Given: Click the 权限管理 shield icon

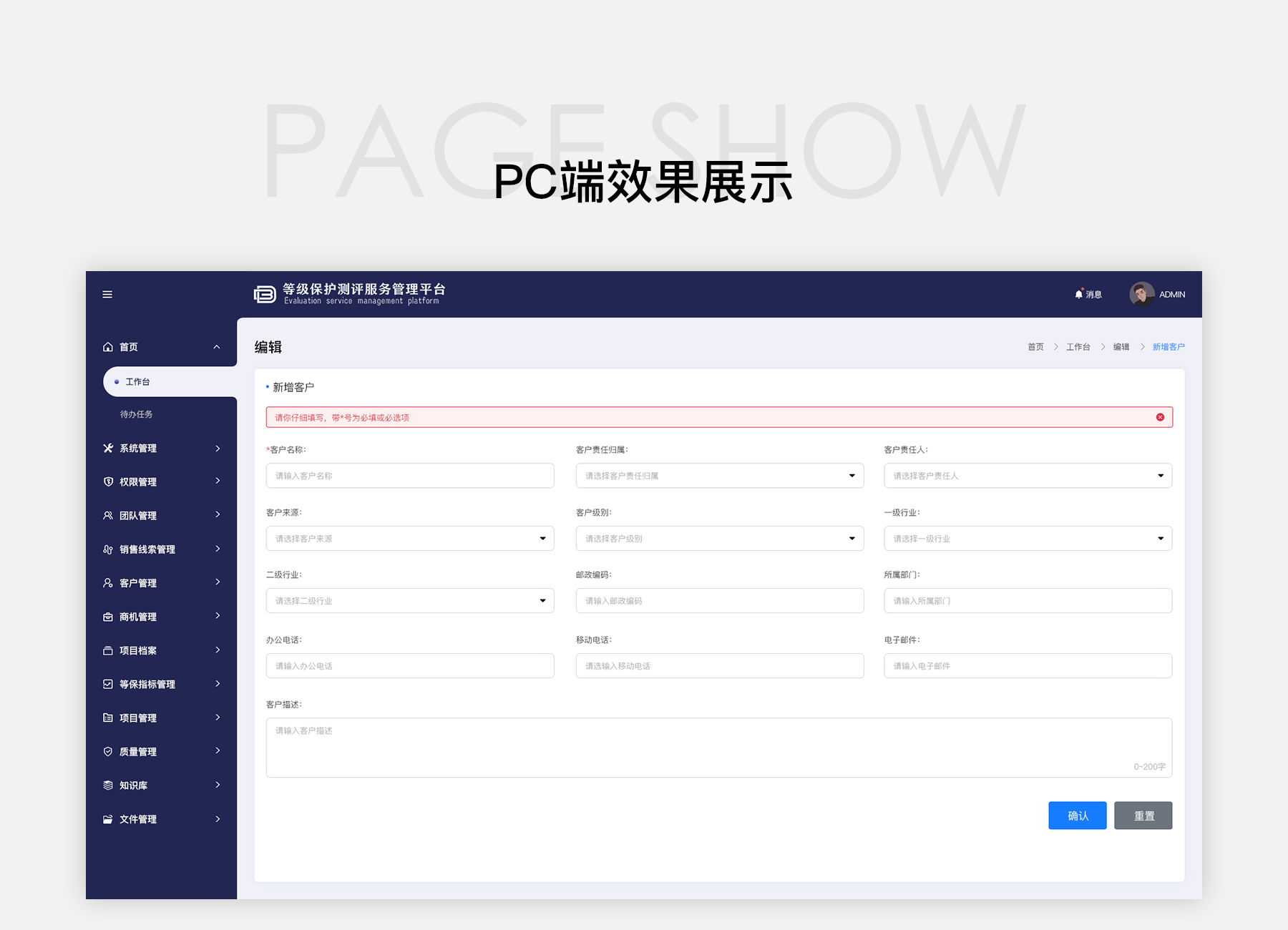Looking at the screenshot, I should click(108, 481).
